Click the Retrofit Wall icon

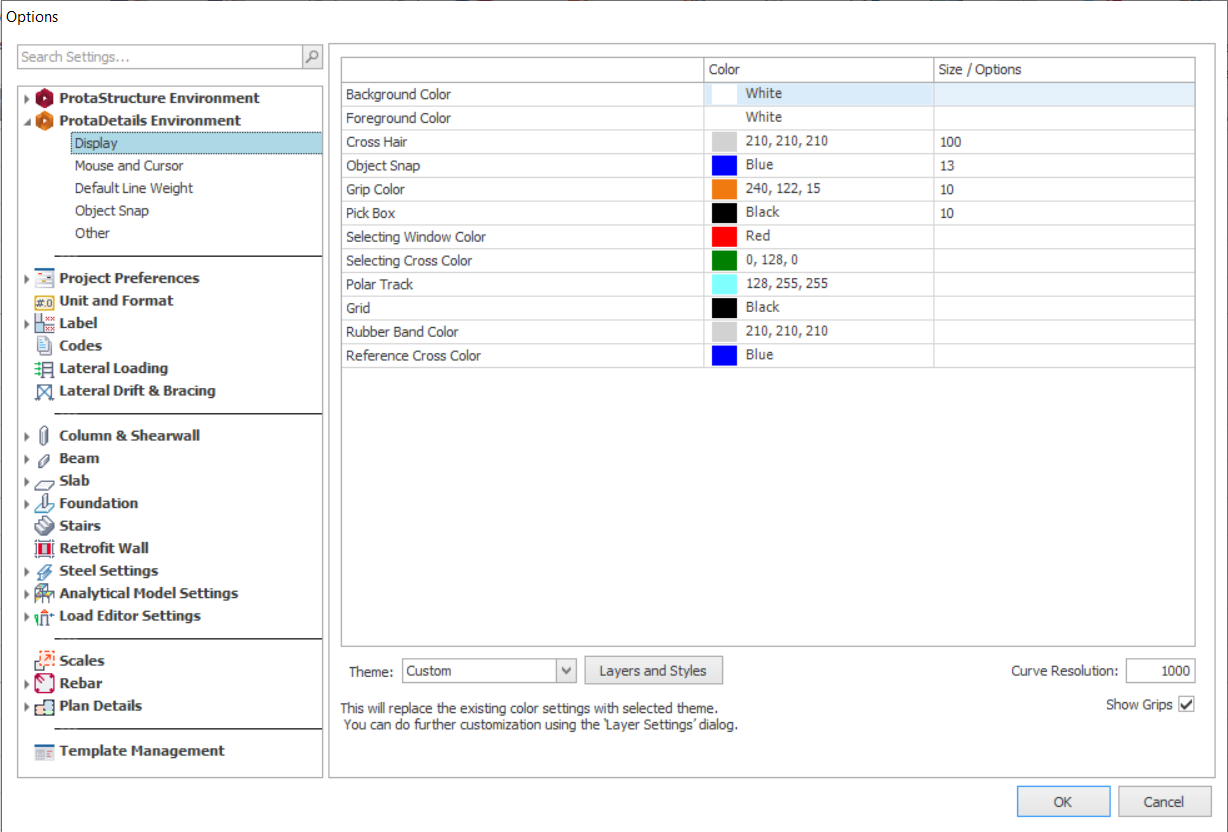pyautogui.click(x=44, y=549)
